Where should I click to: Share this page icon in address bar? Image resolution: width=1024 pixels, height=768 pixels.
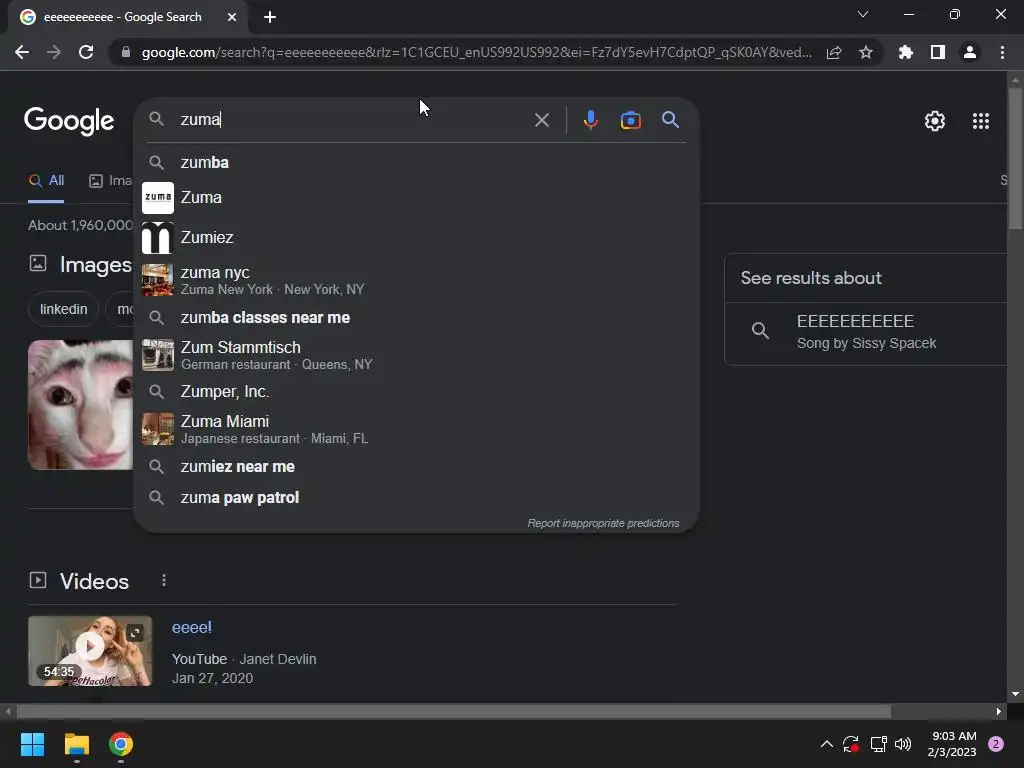[834, 53]
